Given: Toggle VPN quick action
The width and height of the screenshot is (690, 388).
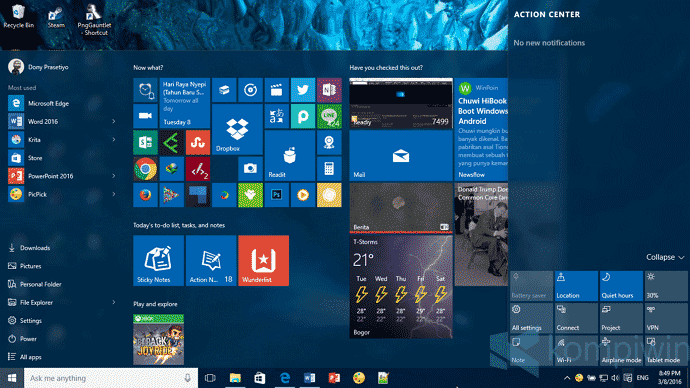Looking at the screenshot, I should click(x=666, y=318).
